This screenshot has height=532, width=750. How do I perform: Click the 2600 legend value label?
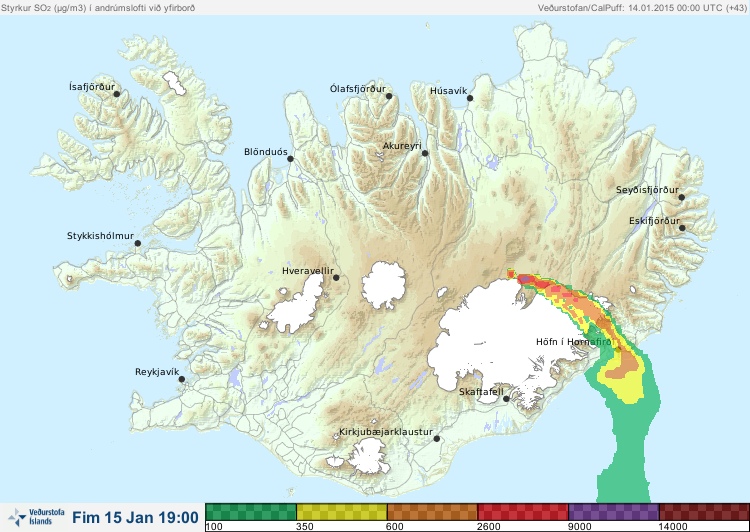[x=489, y=527]
